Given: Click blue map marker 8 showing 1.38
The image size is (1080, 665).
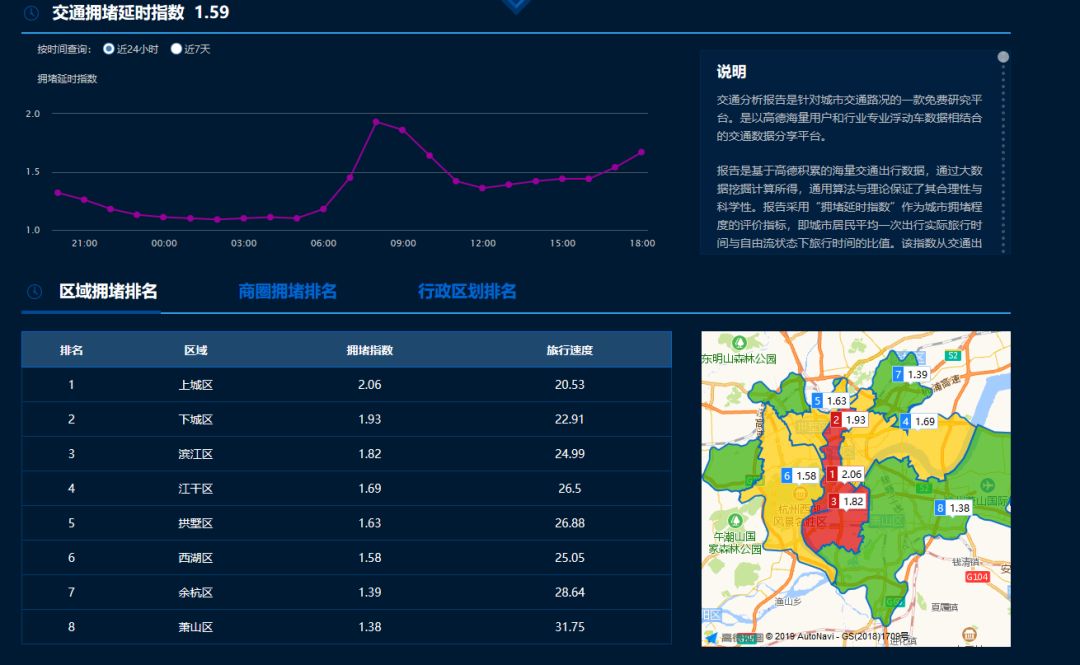Looking at the screenshot, I should [x=939, y=508].
